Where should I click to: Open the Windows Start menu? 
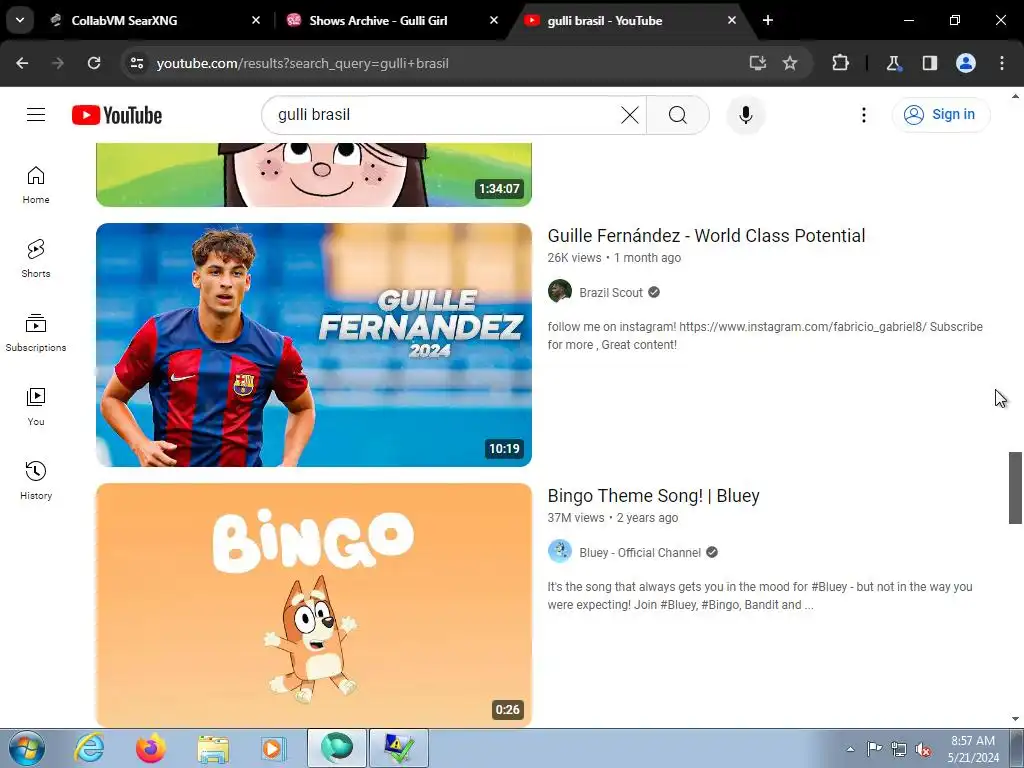pyautogui.click(x=27, y=748)
